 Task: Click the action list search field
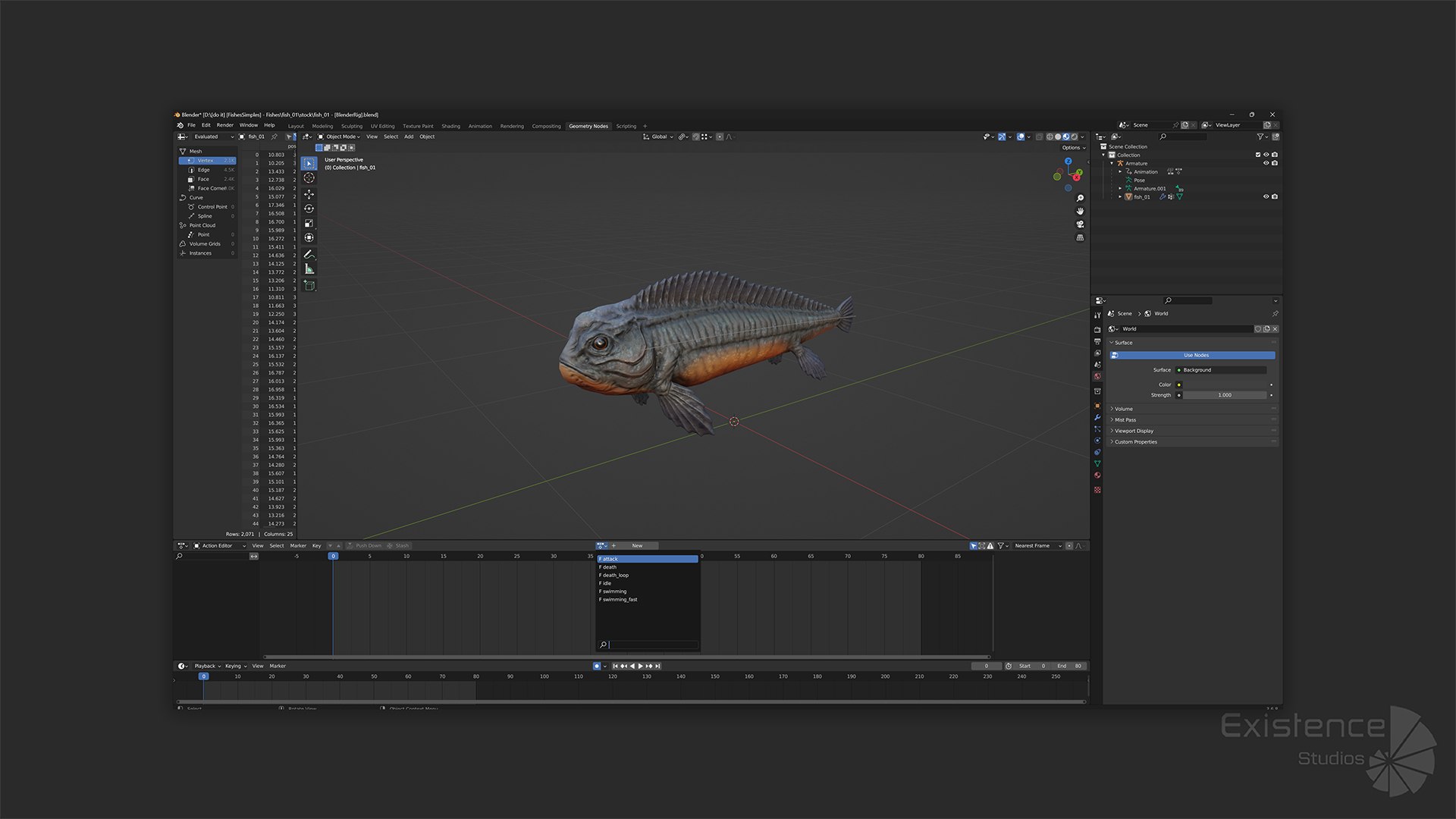tap(648, 645)
